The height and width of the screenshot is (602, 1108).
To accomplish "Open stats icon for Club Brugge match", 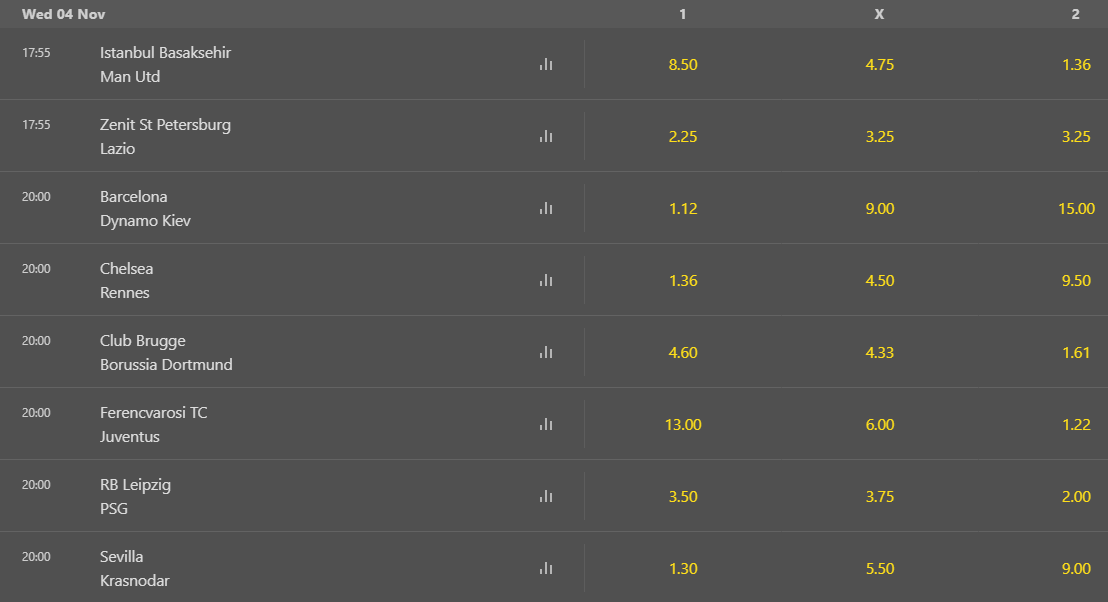I will click(x=545, y=352).
